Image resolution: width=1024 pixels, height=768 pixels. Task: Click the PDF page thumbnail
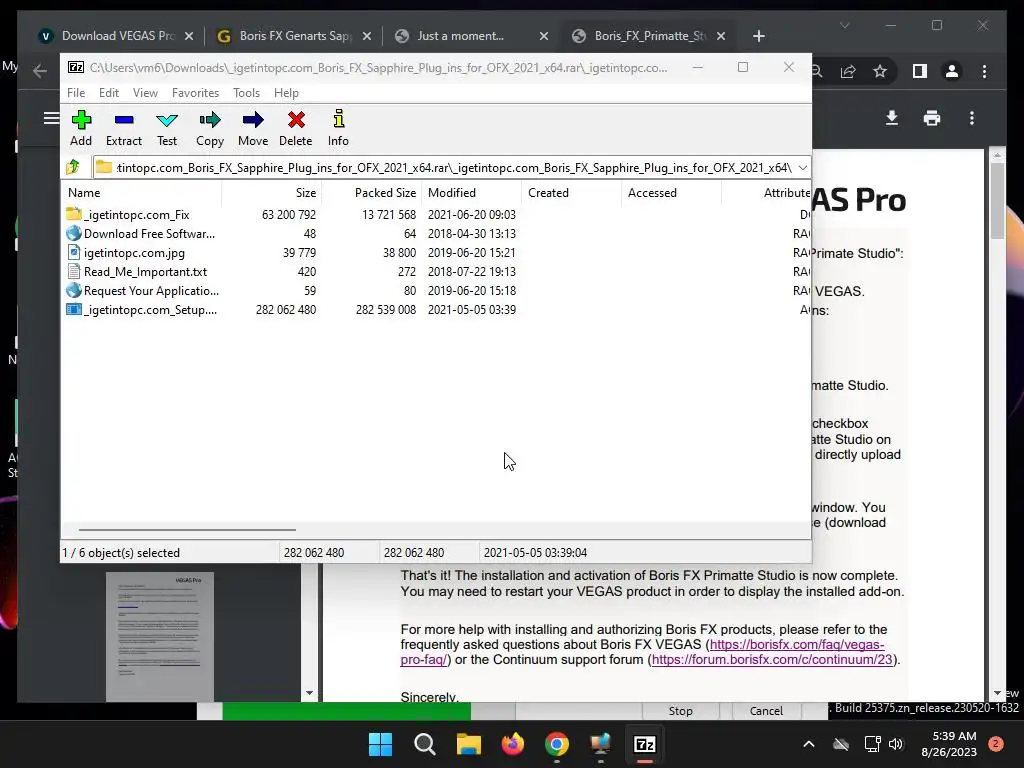click(x=160, y=636)
